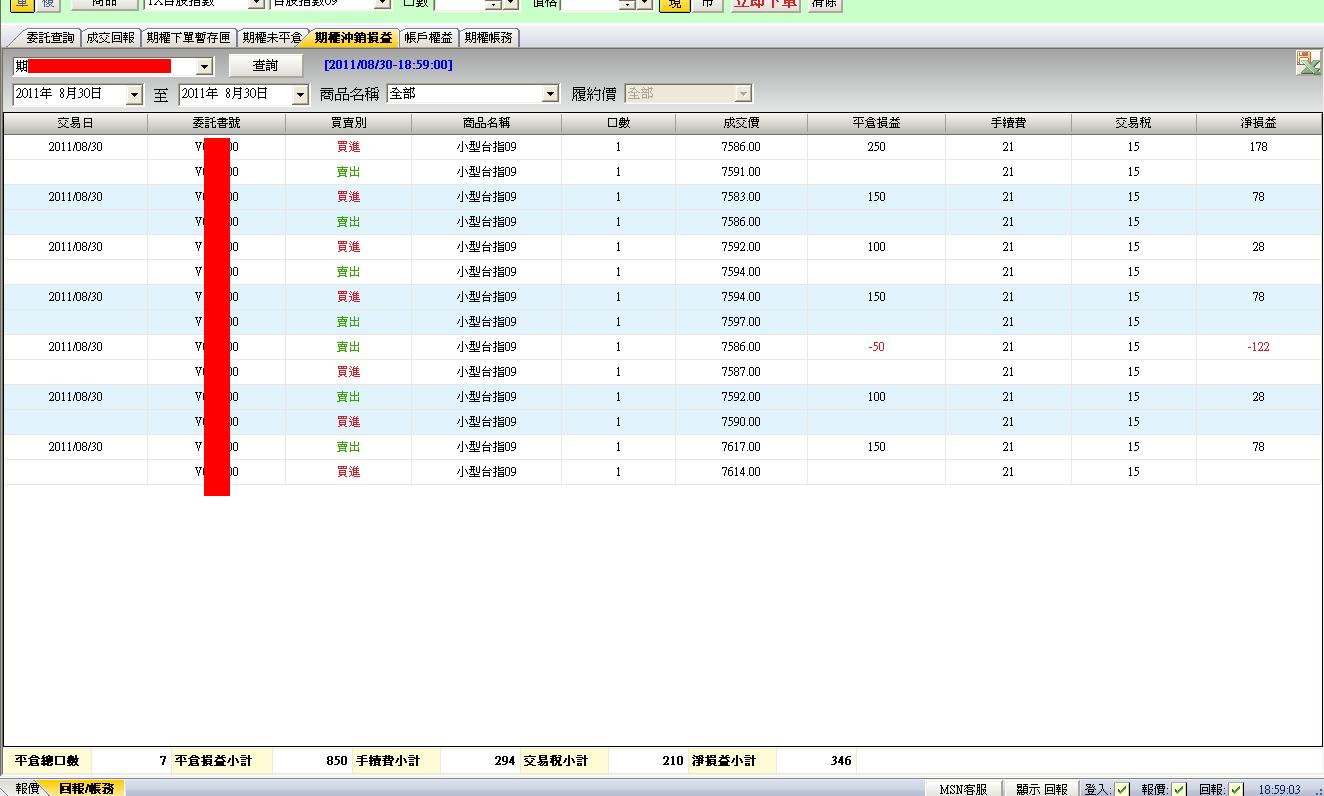The height and width of the screenshot is (796, 1324).
Task: Select the 7587.00 price cell
Action: (741, 372)
